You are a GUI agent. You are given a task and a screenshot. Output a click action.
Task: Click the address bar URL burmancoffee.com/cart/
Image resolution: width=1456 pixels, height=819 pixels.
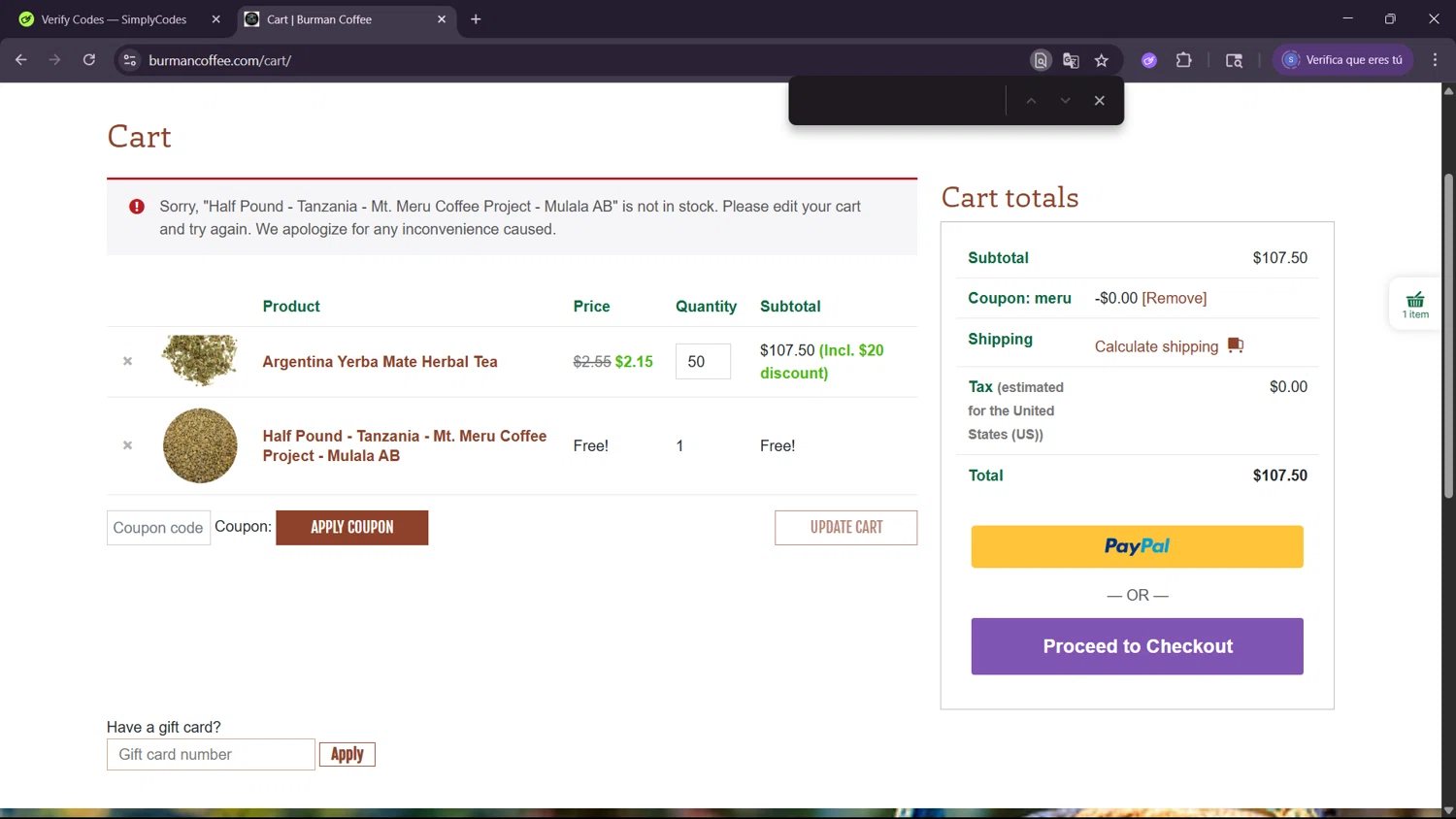(219, 60)
